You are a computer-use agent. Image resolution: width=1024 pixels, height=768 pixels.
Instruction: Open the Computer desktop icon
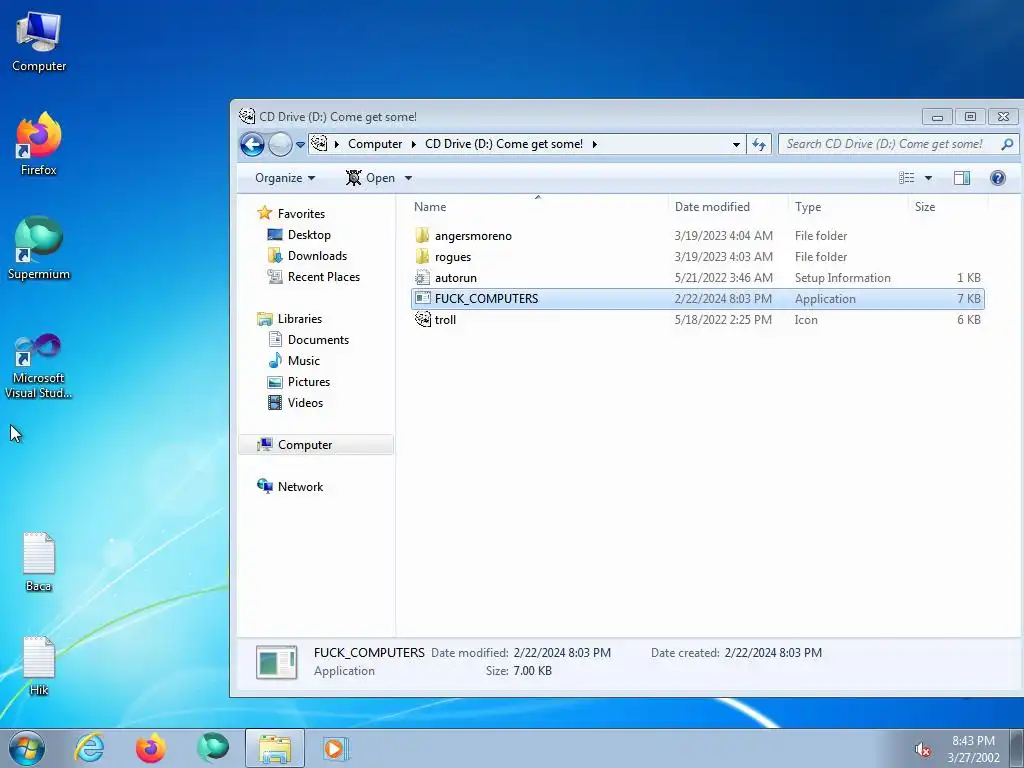point(39,41)
